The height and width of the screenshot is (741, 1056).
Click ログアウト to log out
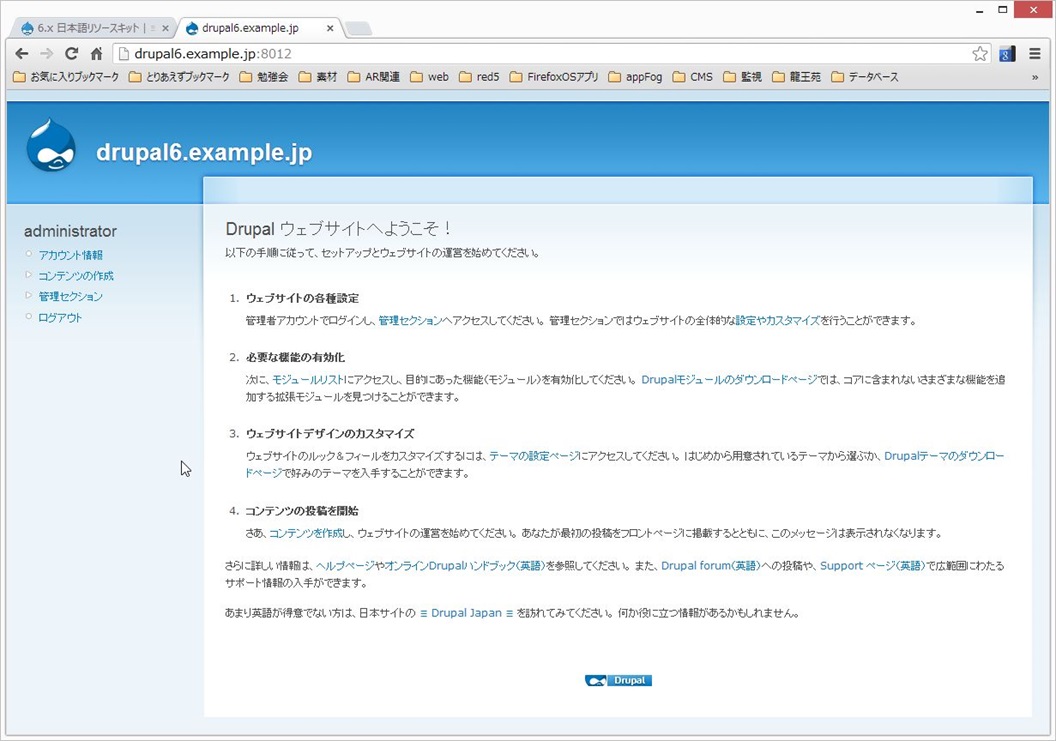click(x=60, y=317)
